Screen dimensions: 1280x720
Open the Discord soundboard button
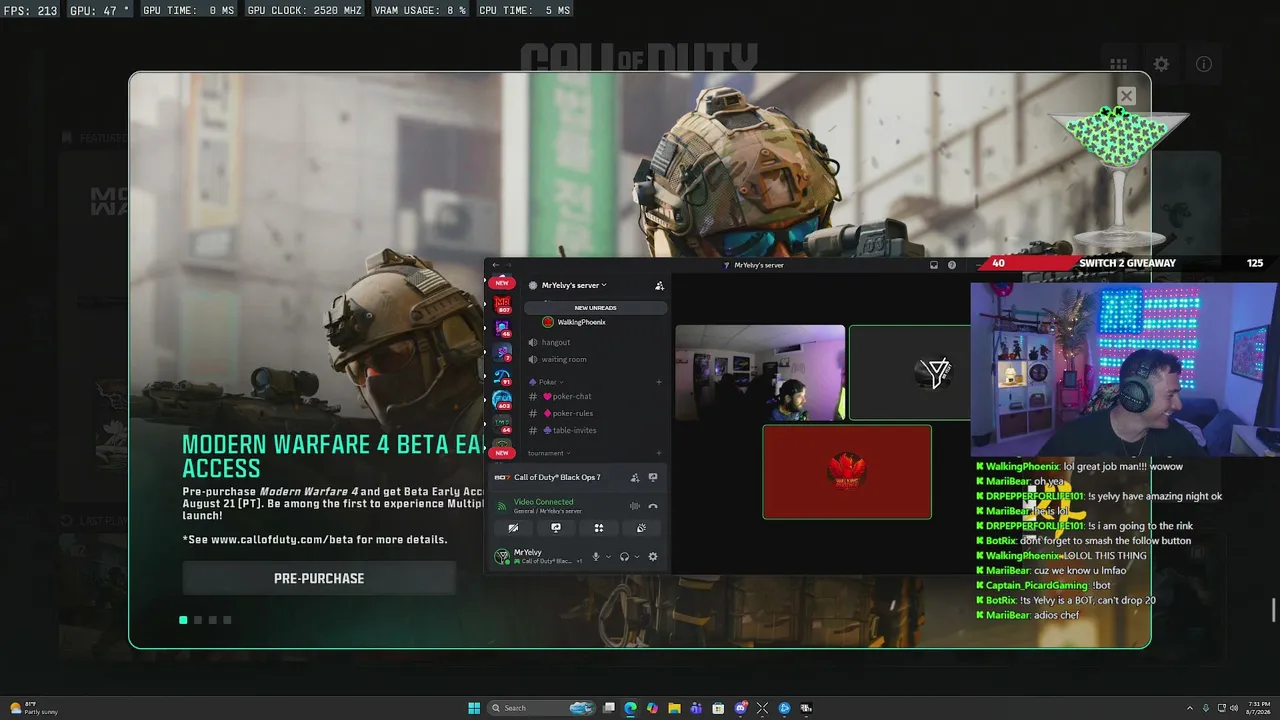tap(641, 528)
